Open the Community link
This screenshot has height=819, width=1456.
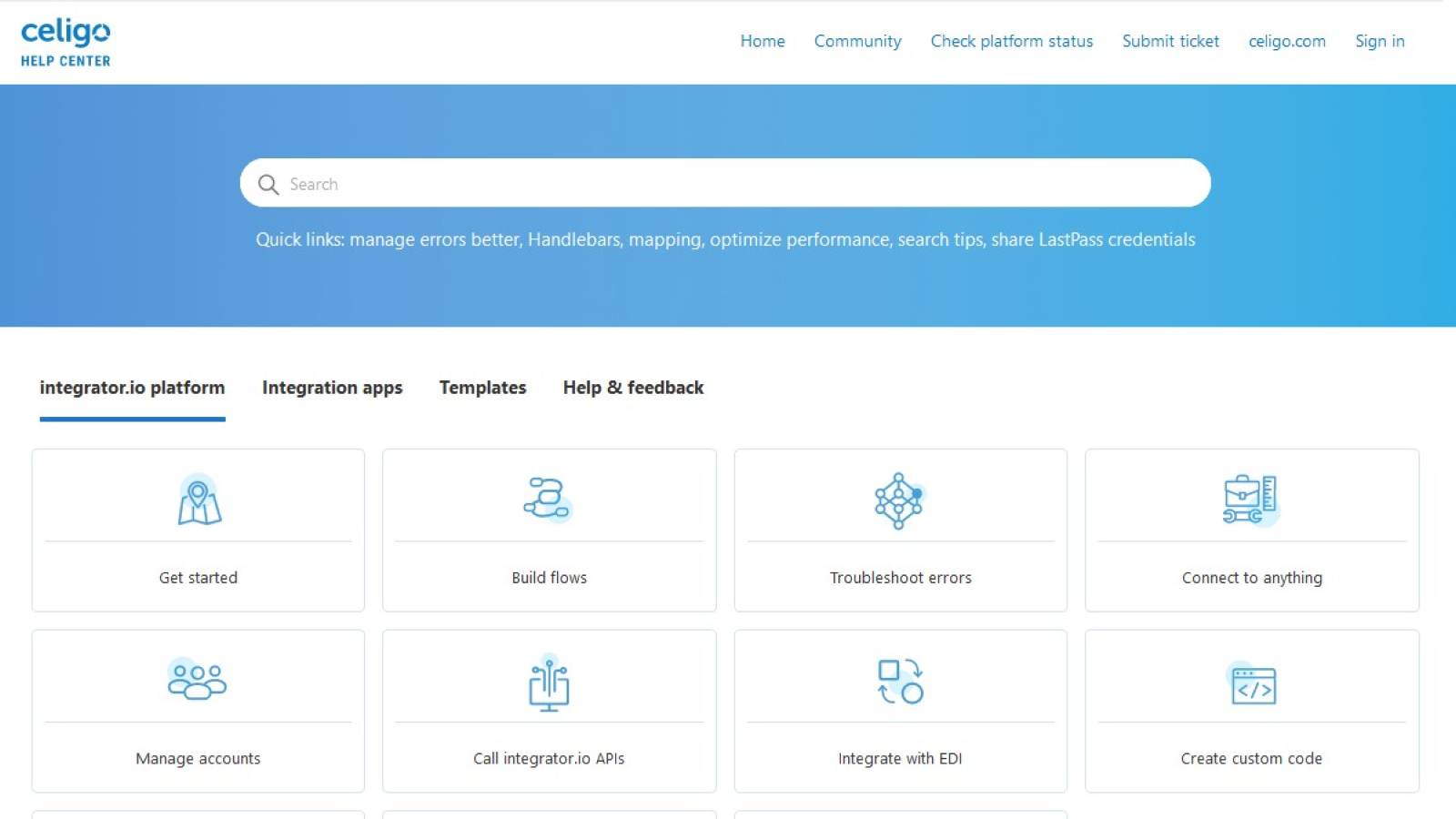[857, 41]
